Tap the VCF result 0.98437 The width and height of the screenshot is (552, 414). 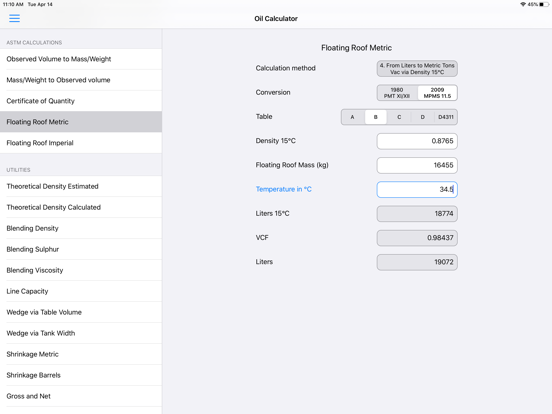pyautogui.click(x=417, y=238)
